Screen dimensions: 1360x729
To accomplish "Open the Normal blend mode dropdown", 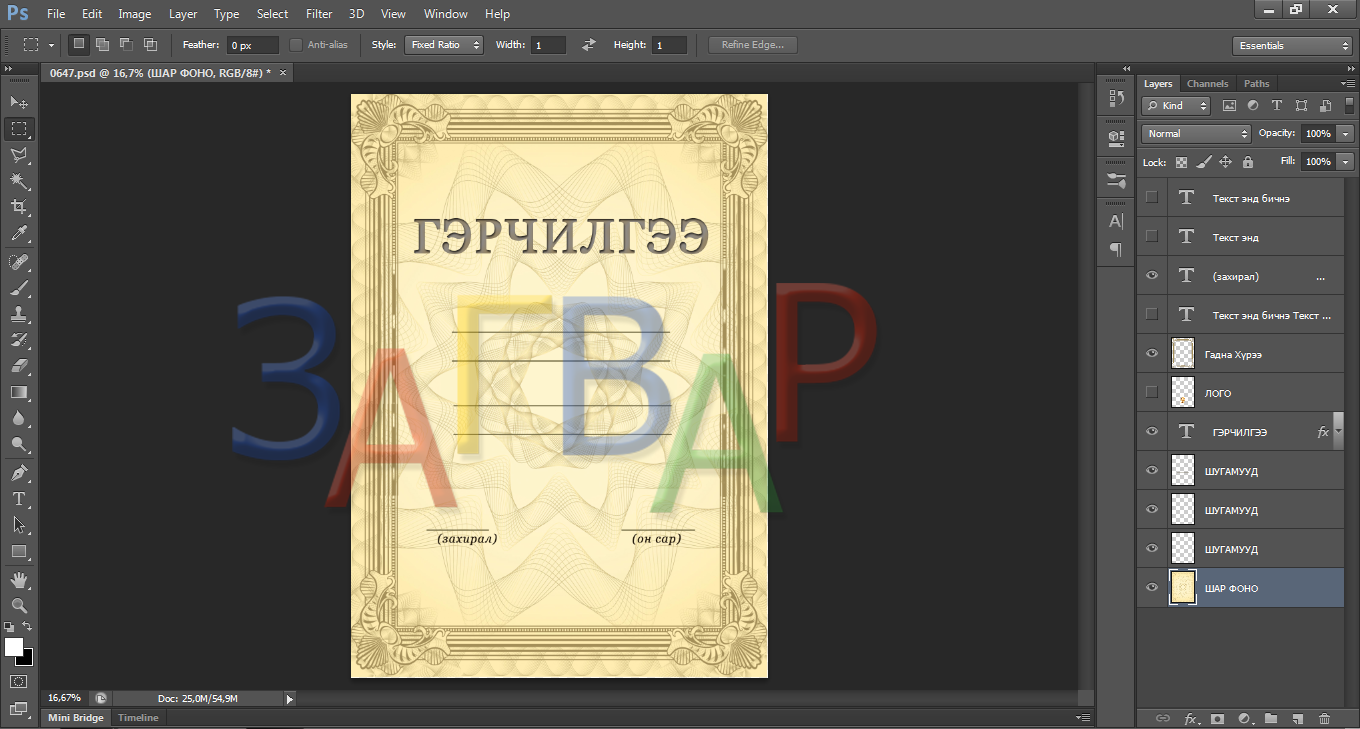I will click(x=1196, y=134).
